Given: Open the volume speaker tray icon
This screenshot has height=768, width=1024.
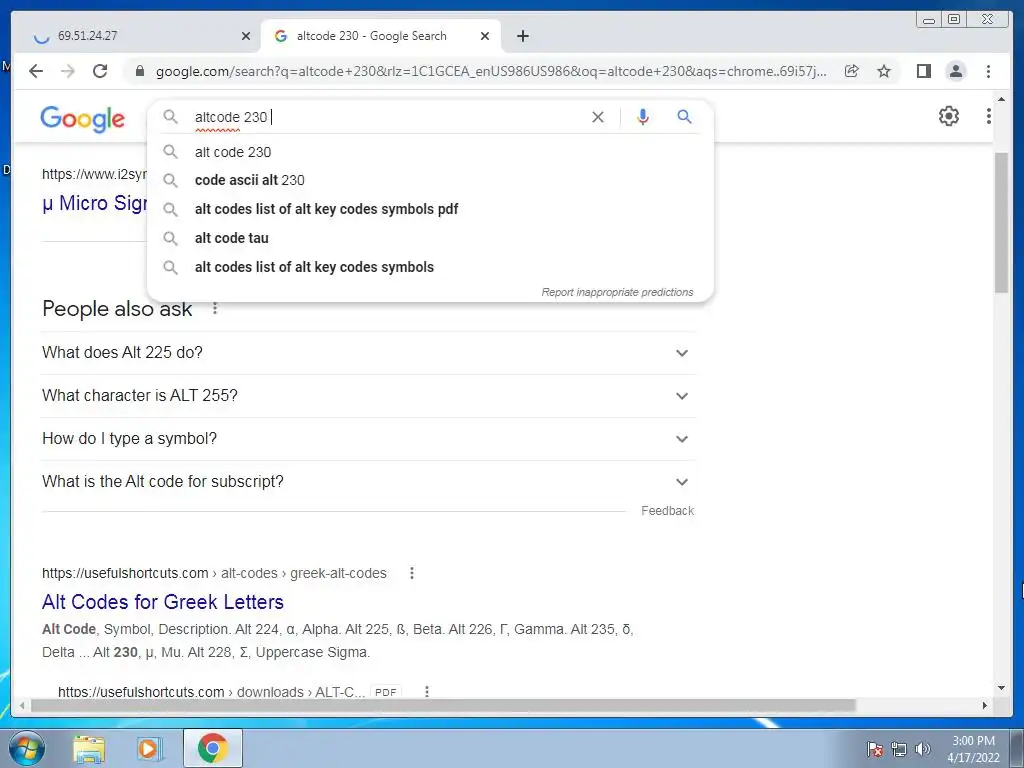Looking at the screenshot, I should coord(923,749).
